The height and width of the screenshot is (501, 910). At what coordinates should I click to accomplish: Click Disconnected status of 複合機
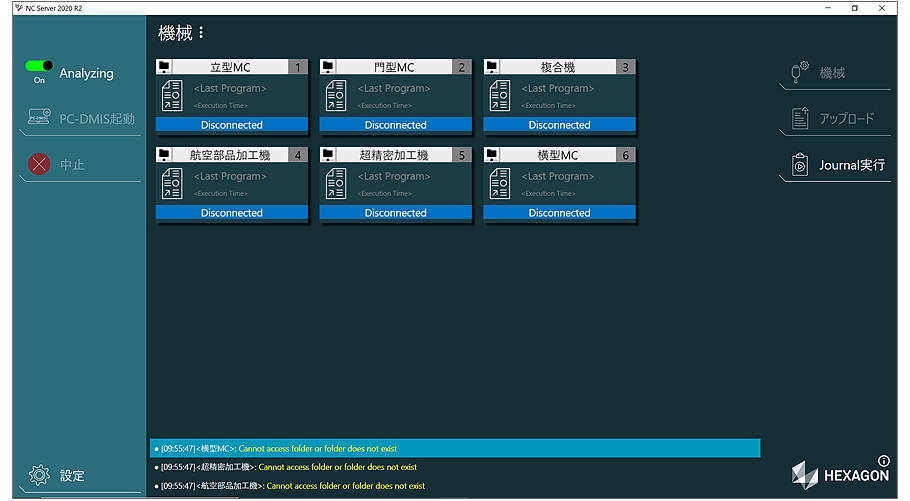[559, 125]
